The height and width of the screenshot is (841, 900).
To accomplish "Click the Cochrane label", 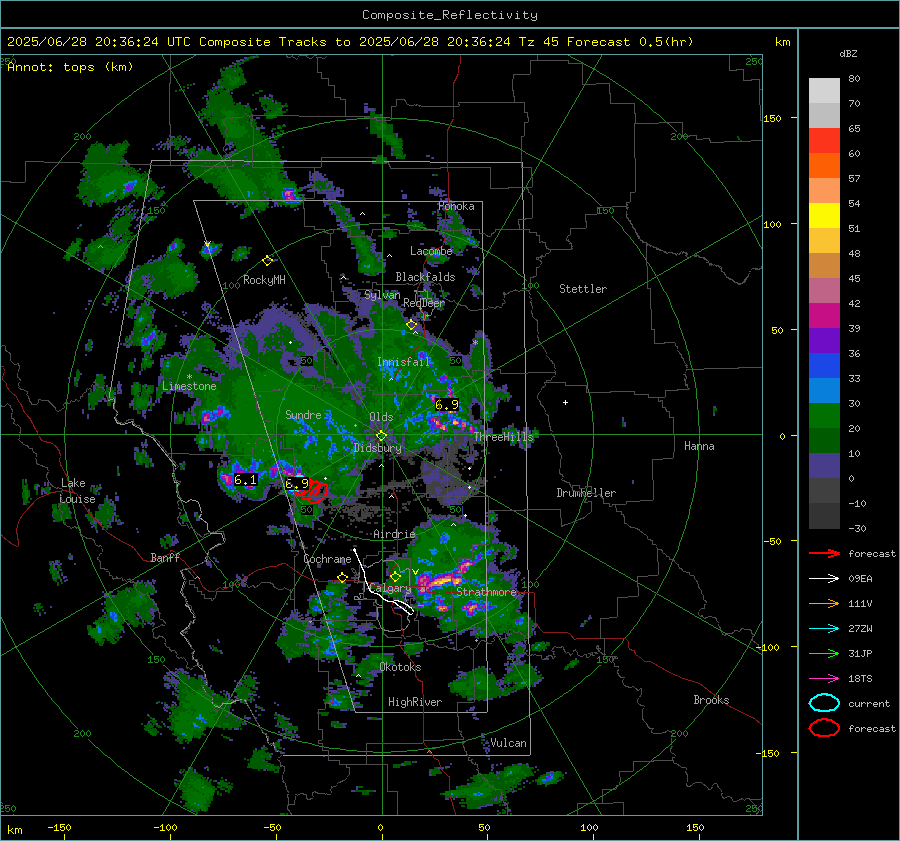I will tap(327, 559).
